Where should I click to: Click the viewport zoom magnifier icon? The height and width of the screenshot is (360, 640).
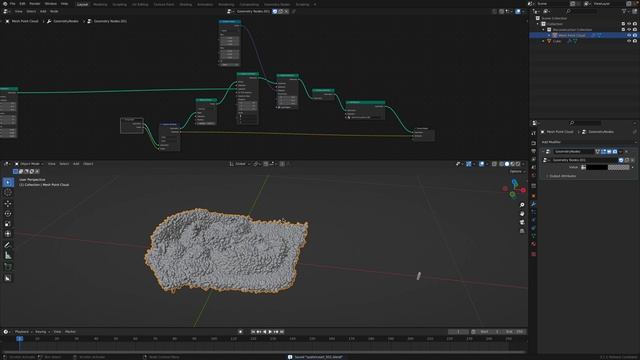point(522,205)
